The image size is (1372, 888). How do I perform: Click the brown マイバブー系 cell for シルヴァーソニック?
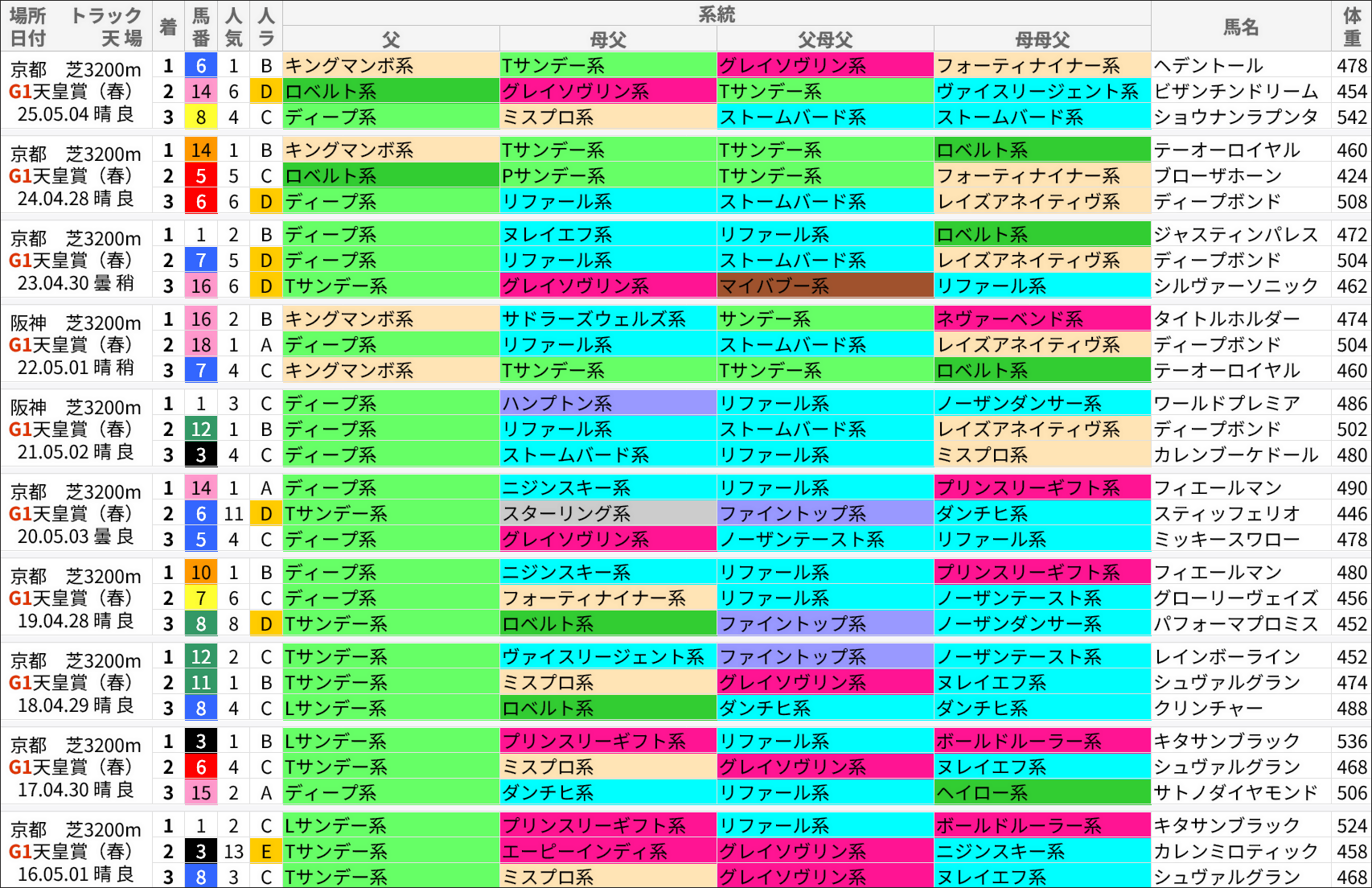pyautogui.click(x=824, y=286)
